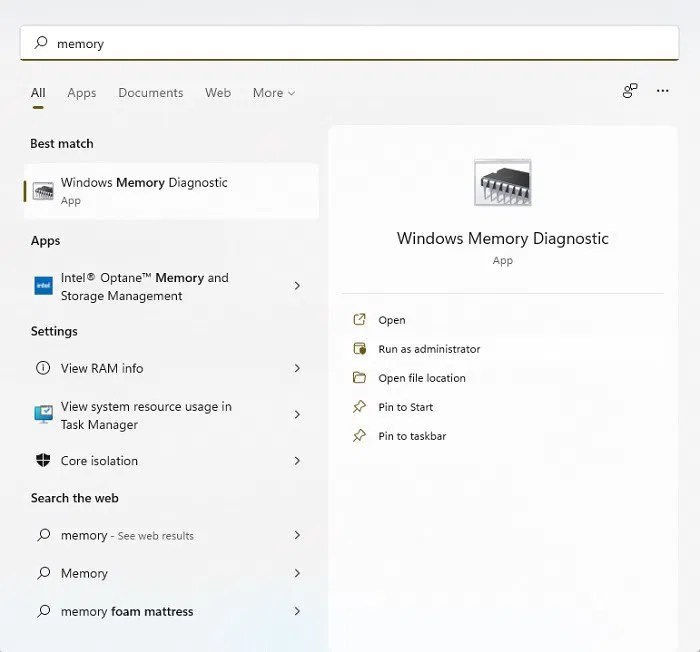Click the magnifier icon beside 'memory foam mattress'
This screenshot has width=700, height=652.
point(44,610)
